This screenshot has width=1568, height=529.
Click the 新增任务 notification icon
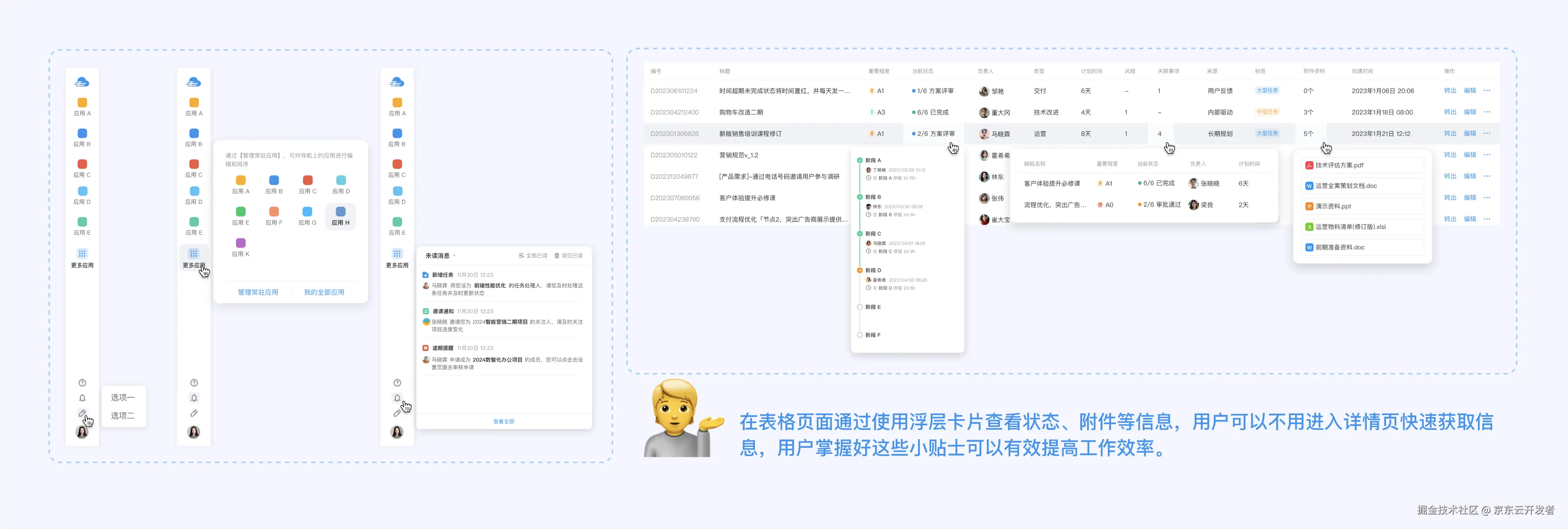(425, 275)
